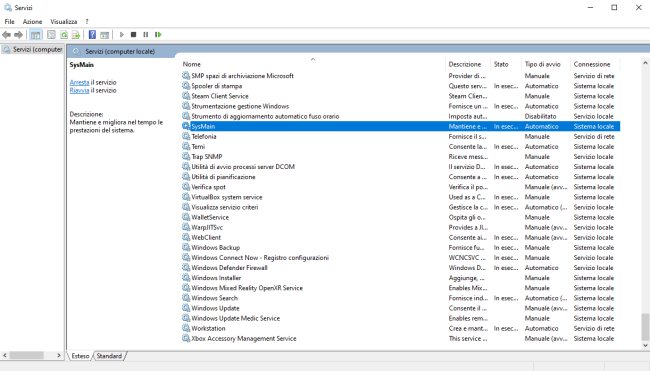Click the Back arrow toolbar icon
650x371 pixels.
pyautogui.click(x=6, y=35)
